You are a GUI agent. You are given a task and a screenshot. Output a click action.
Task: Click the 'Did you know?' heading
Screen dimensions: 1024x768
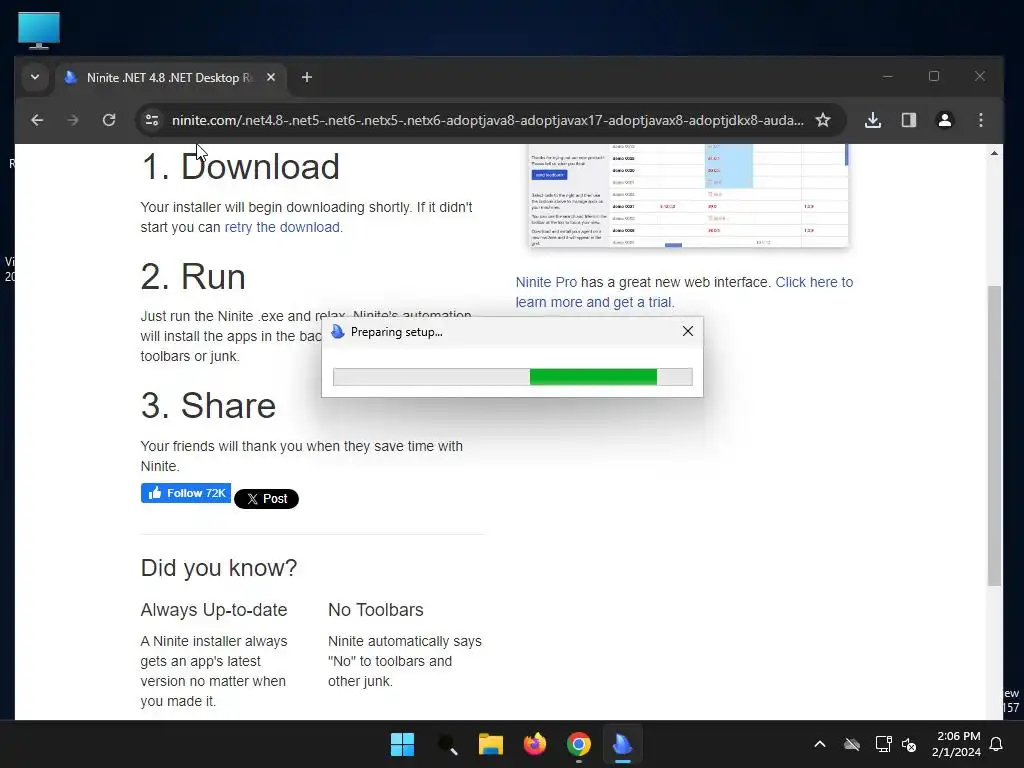coord(219,568)
